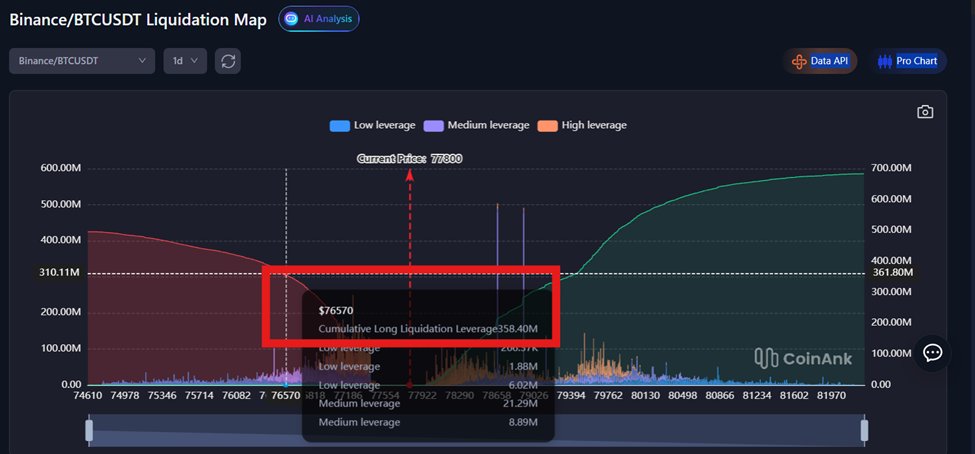Click the Pro Chart candlestick icon
The image size is (975, 454).
(x=884, y=62)
